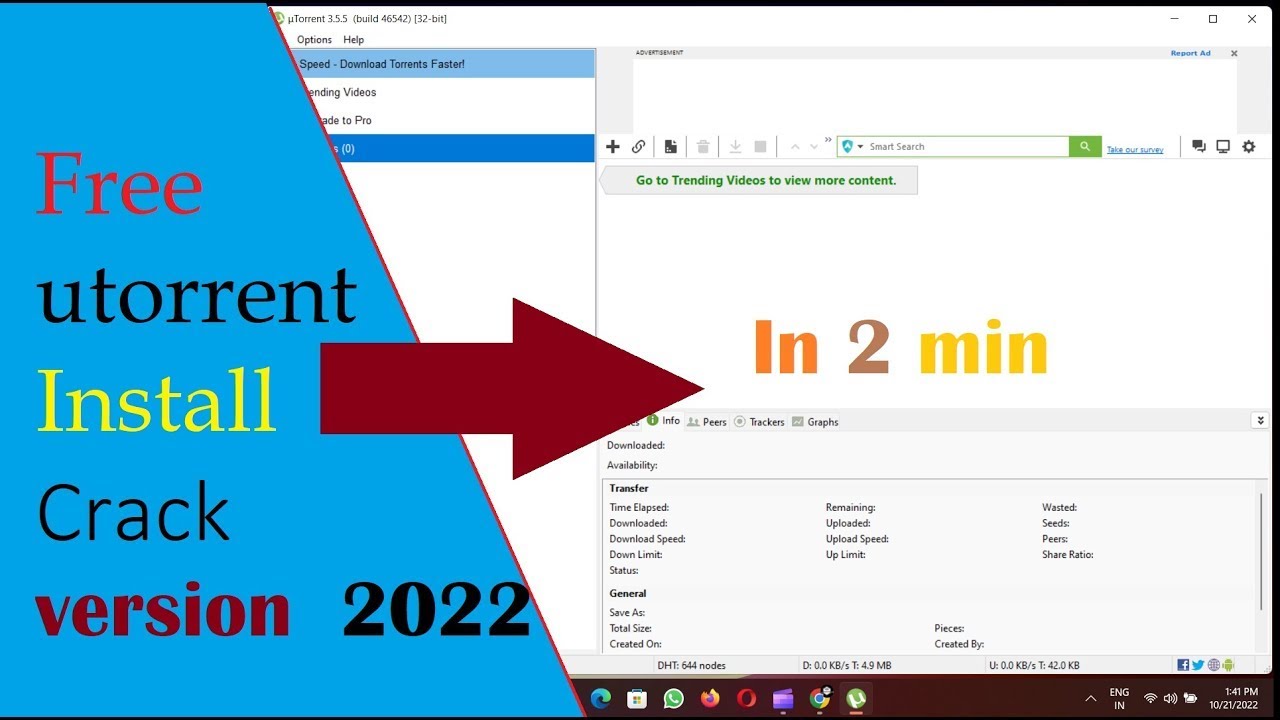Expand the toolbar overflow chevrons

point(828,140)
